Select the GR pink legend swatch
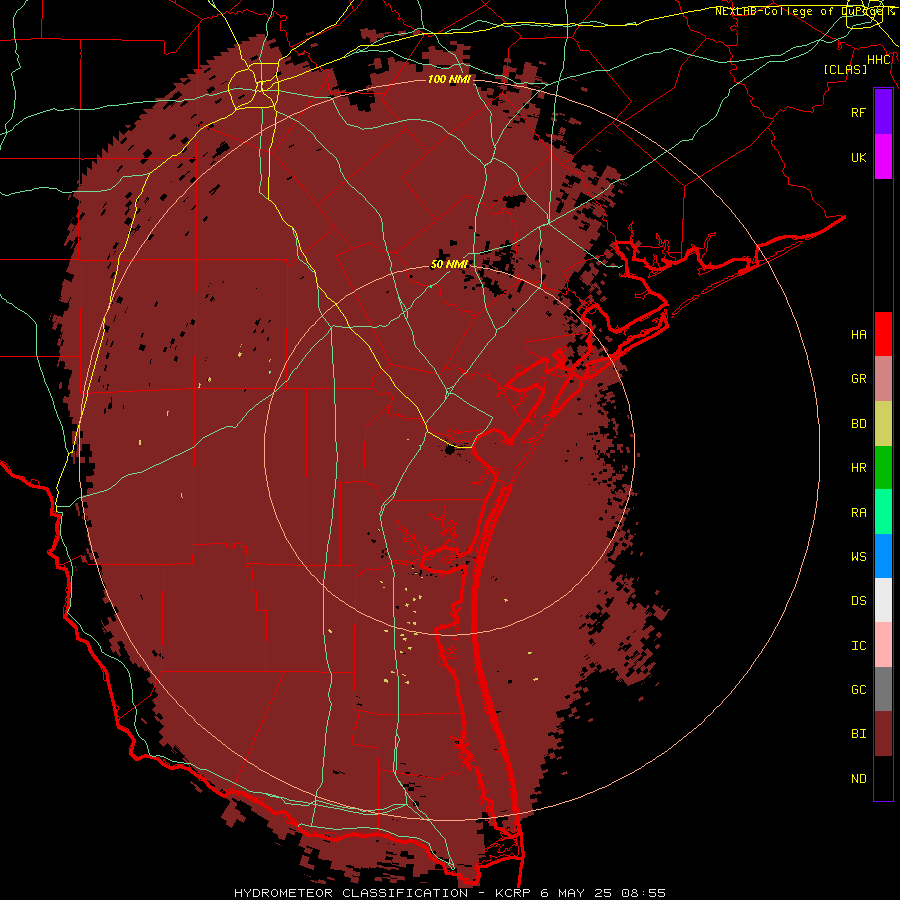 click(883, 378)
